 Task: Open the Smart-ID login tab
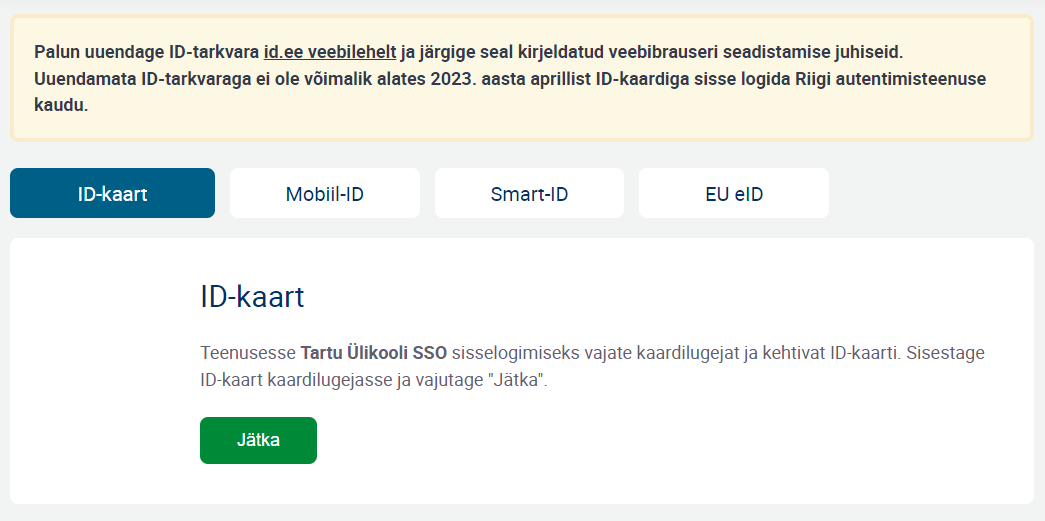(x=529, y=193)
